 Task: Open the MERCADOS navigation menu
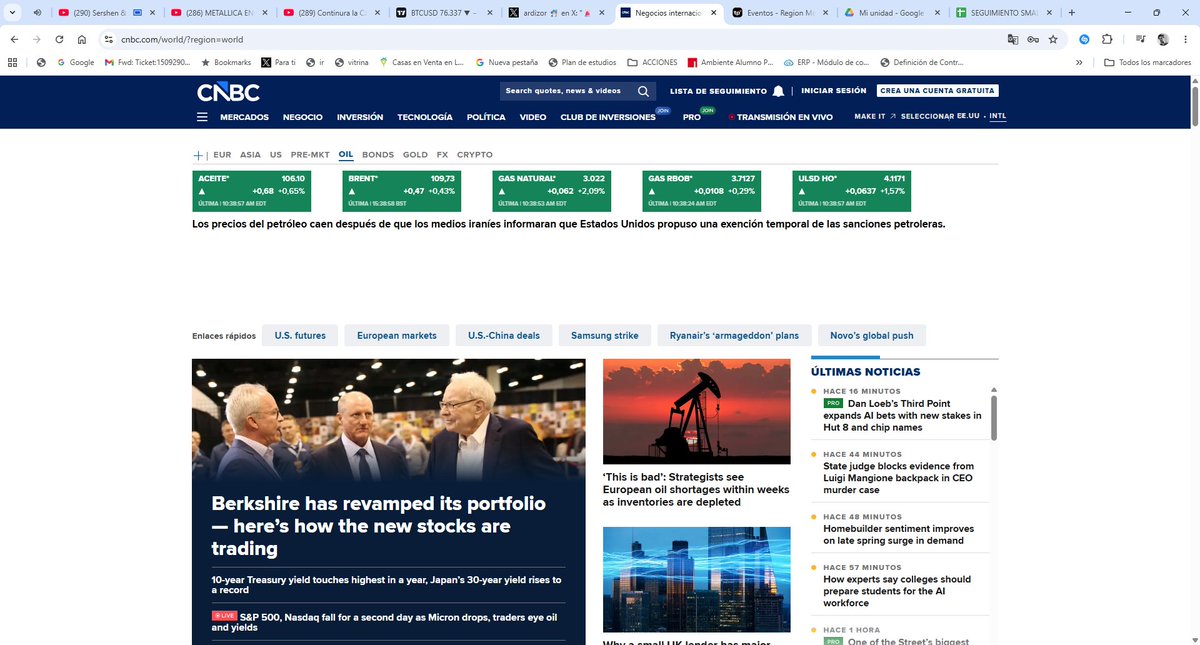pyautogui.click(x=245, y=117)
